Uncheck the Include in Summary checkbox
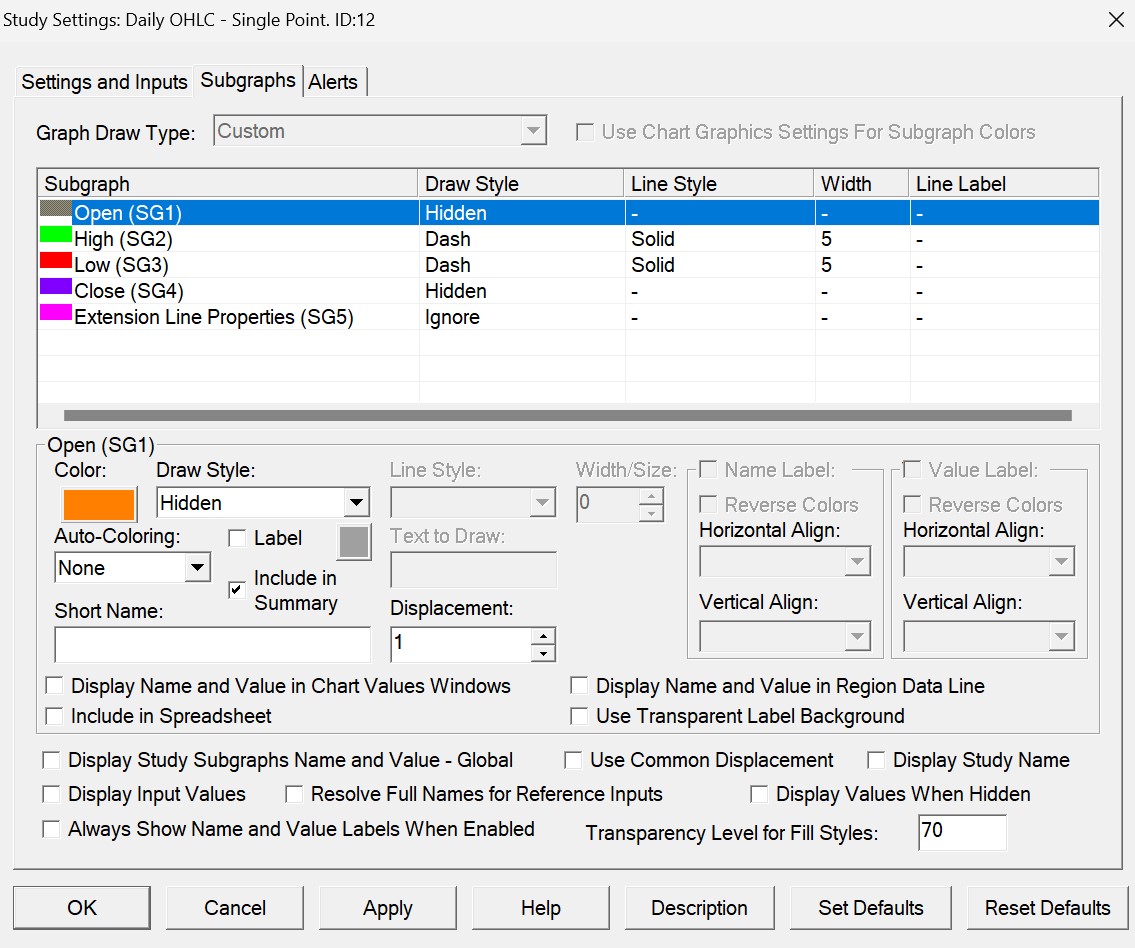 237,590
